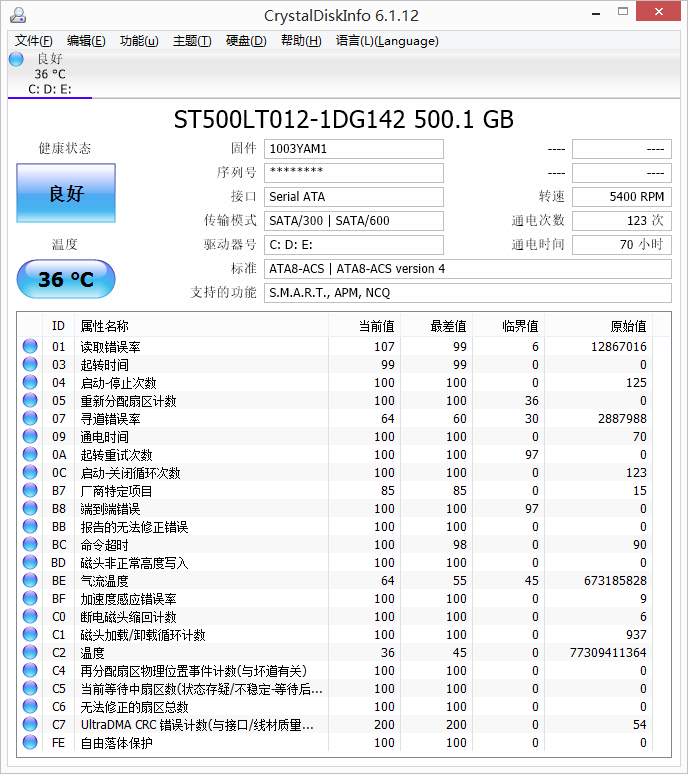Open the 语言(L)(Language) menu
The width and height of the screenshot is (688, 774).
[387, 41]
